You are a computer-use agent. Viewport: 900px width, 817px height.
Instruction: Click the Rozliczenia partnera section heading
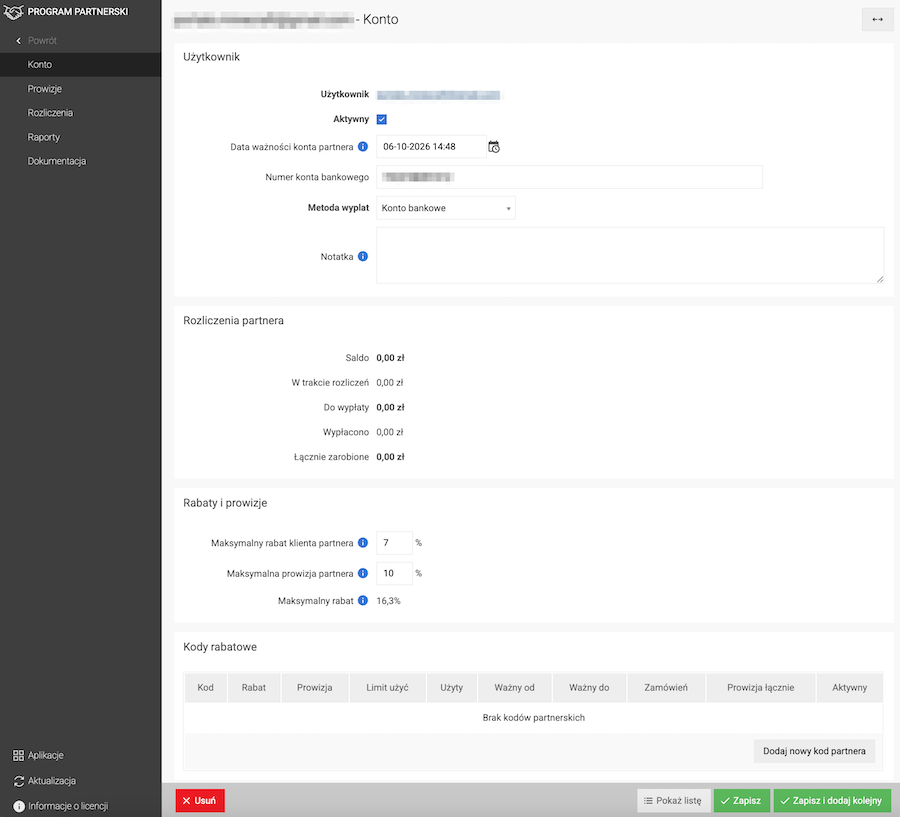[x=233, y=320]
